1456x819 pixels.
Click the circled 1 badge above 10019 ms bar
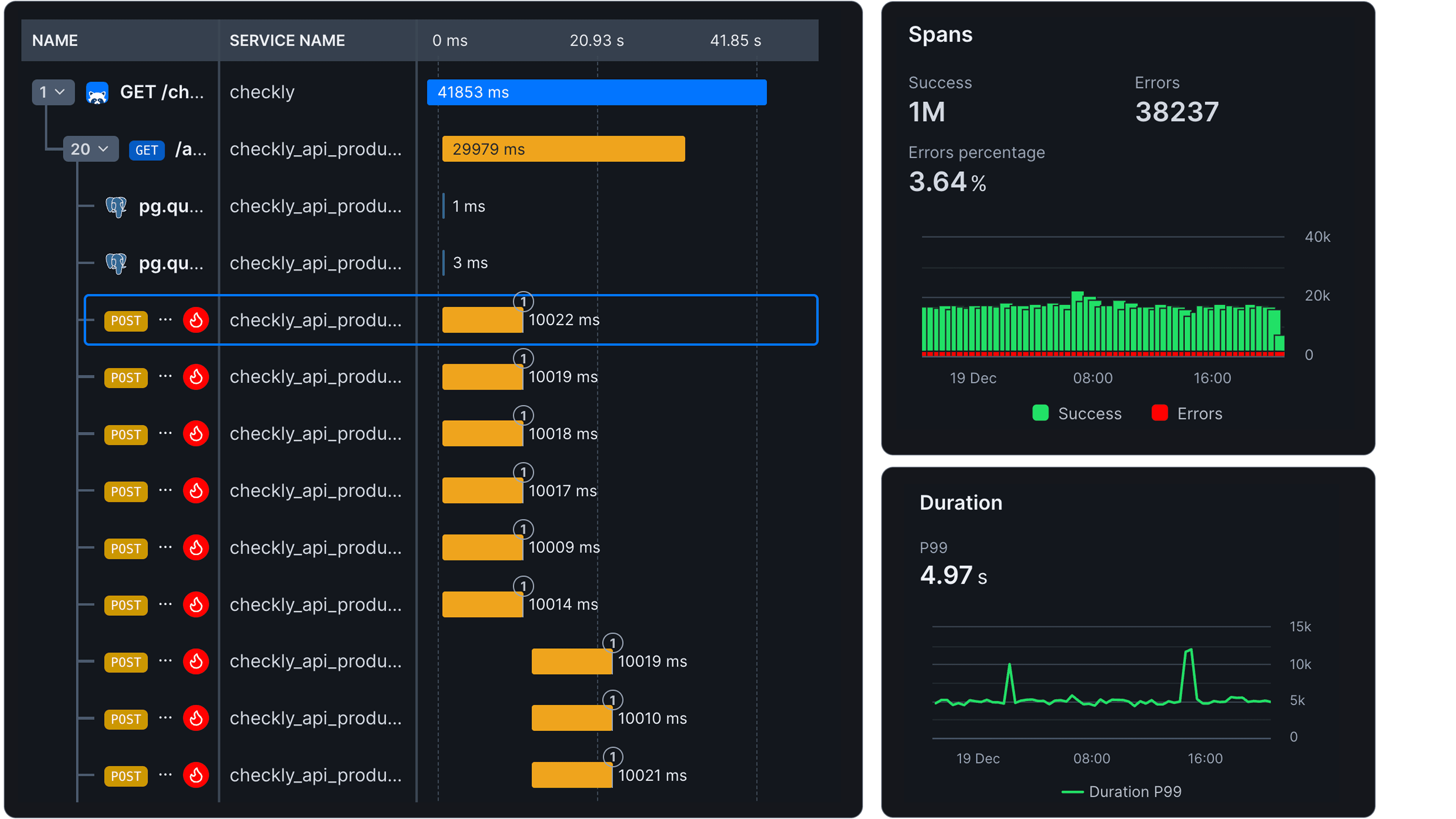click(x=523, y=358)
